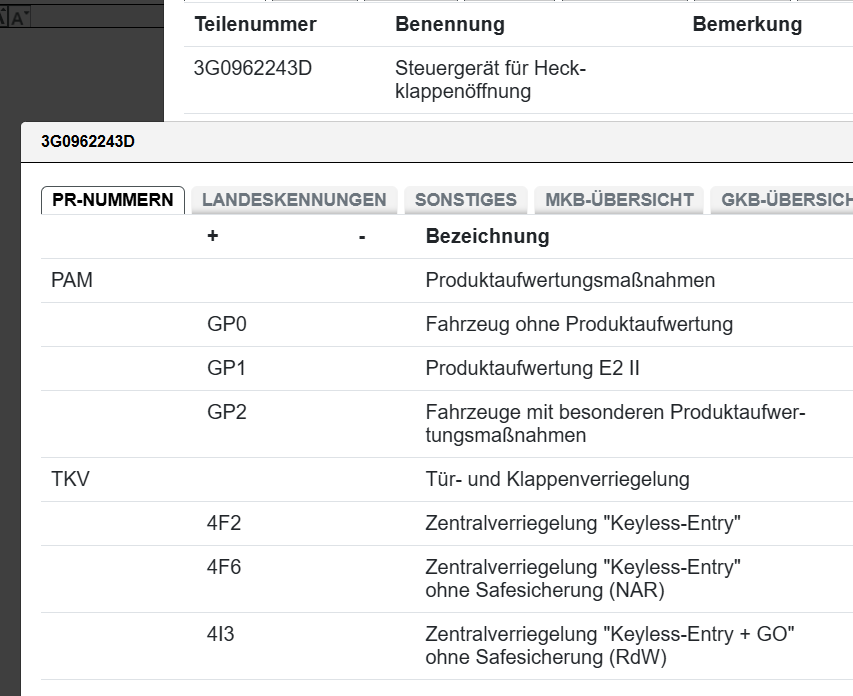Select the SONSTIGES tab

pos(465,200)
